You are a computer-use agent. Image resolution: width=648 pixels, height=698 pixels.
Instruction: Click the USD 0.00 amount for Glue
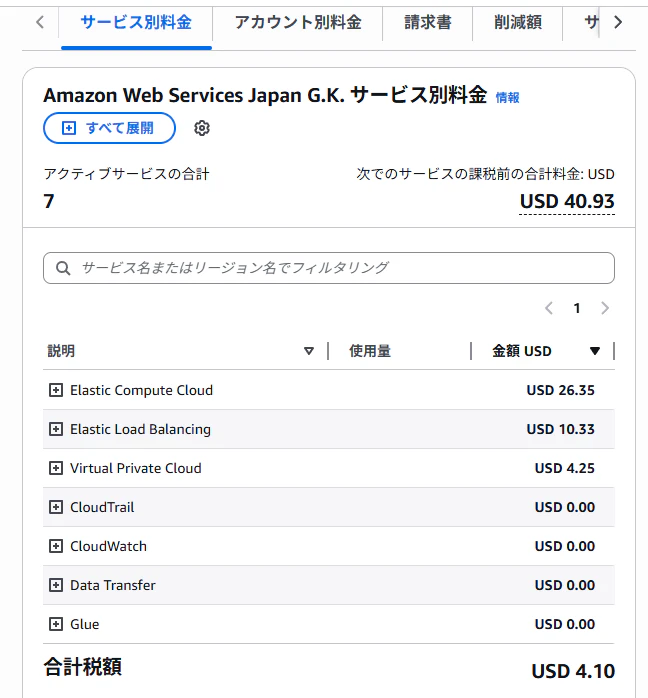564,624
